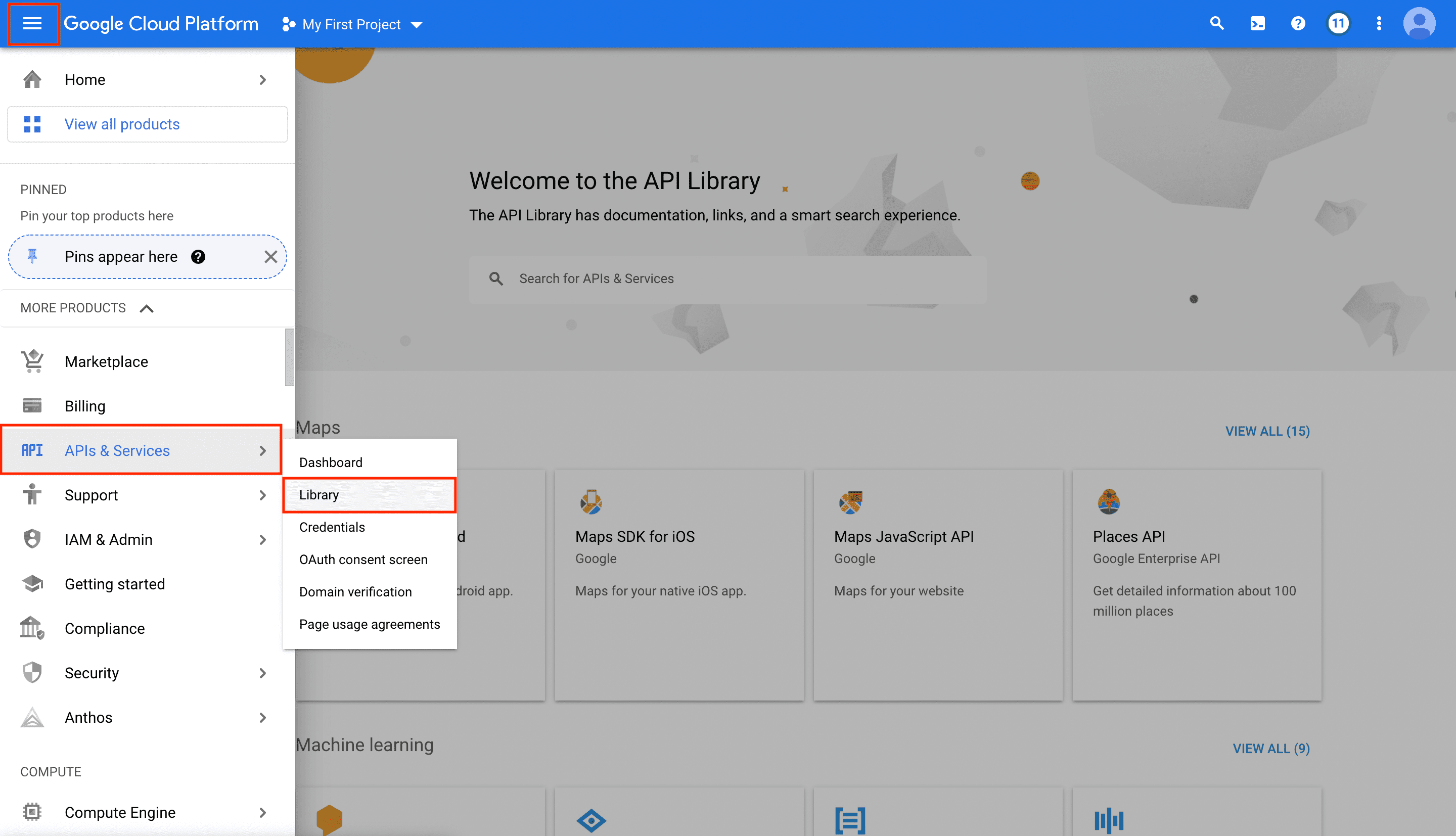This screenshot has width=1456, height=836.
Task: Click the IAM & Admin shield icon
Action: tap(32, 539)
